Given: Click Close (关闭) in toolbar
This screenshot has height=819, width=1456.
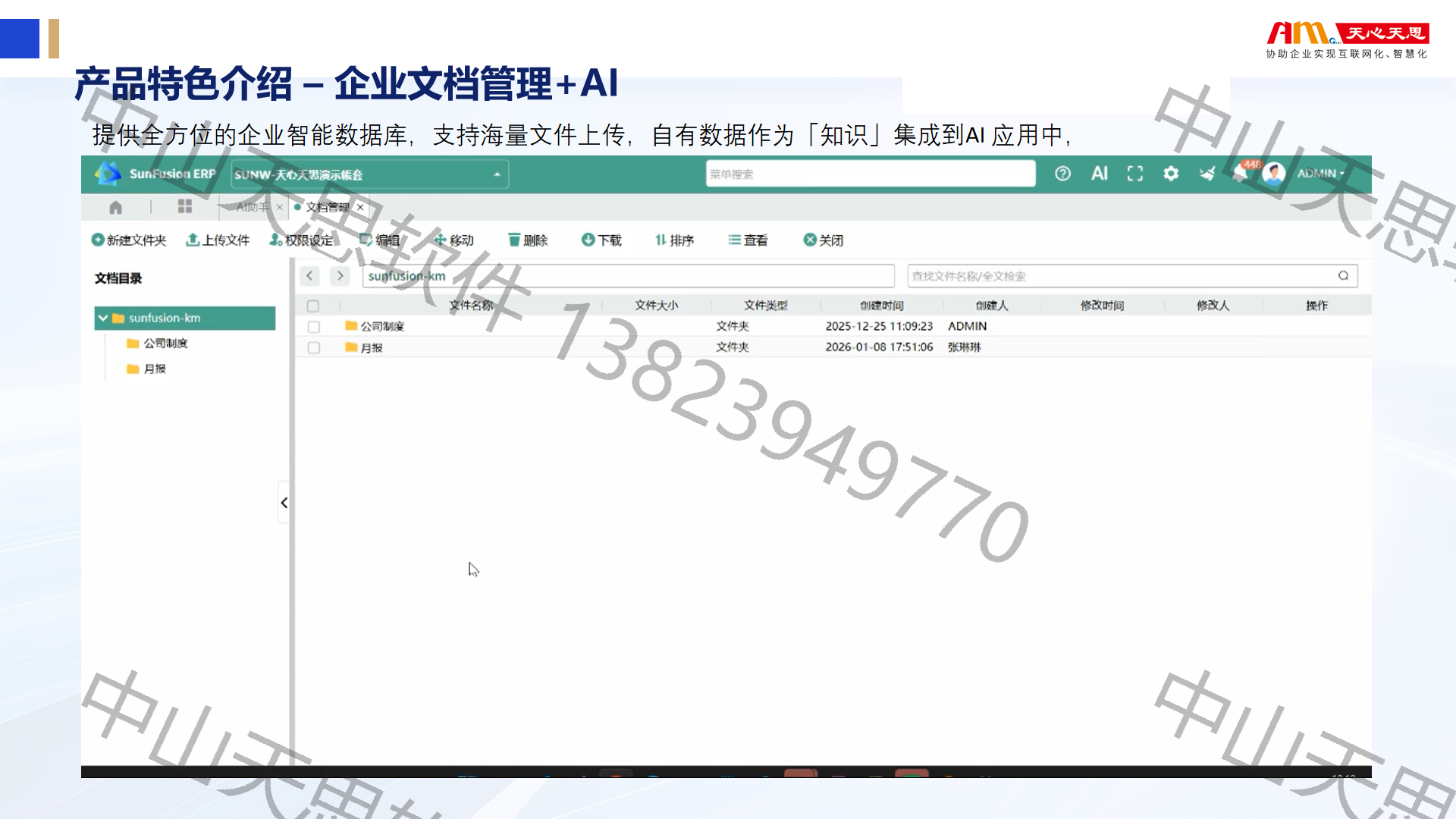Looking at the screenshot, I should (823, 240).
